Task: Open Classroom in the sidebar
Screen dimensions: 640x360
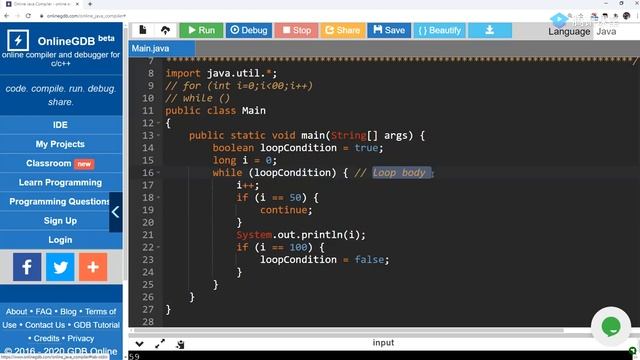Action: [60, 163]
